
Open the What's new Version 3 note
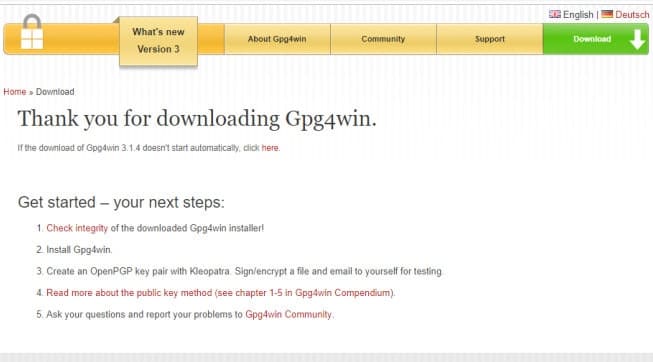pos(158,41)
